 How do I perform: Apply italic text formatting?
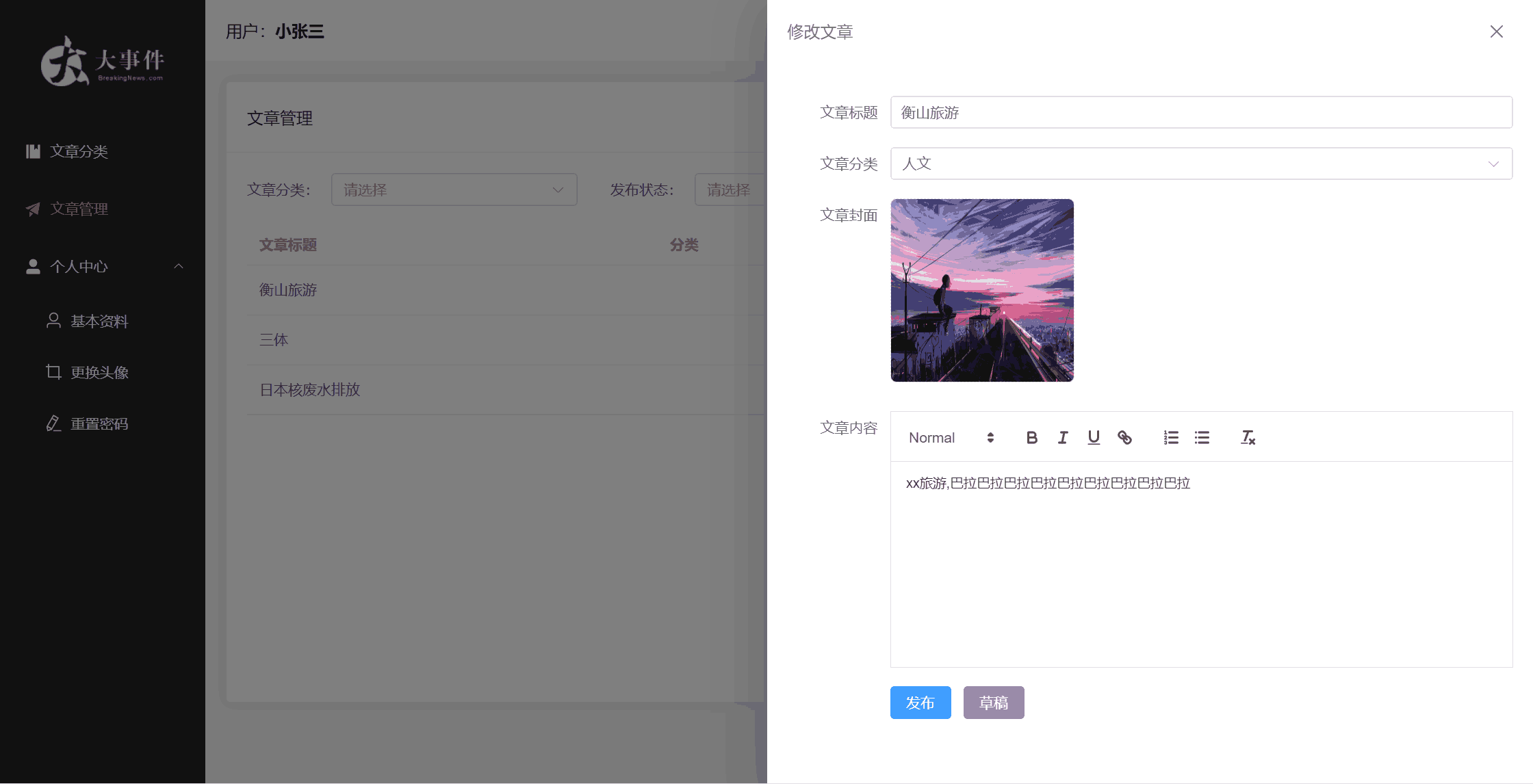click(1063, 438)
